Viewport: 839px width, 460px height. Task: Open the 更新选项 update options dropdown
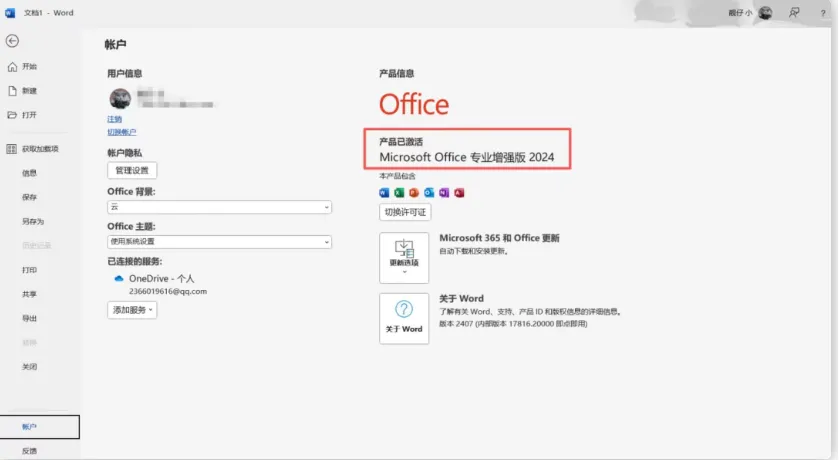coord(404,258)
